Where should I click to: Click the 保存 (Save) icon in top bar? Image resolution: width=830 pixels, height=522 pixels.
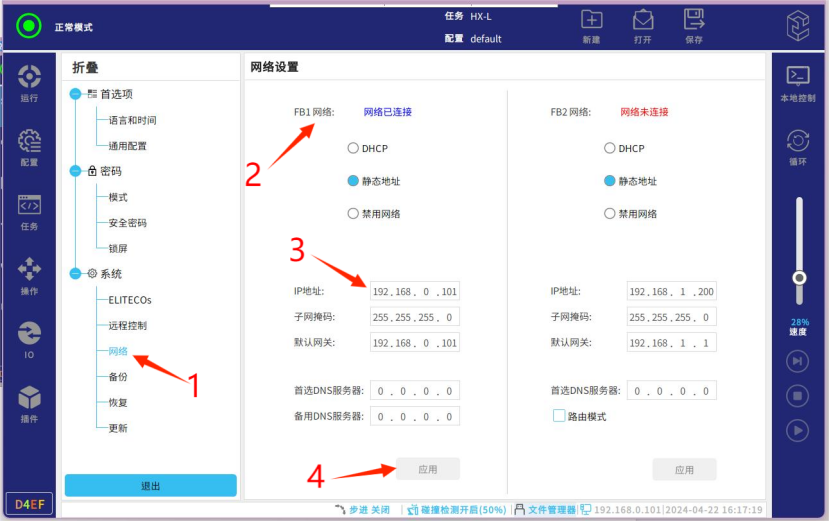click(x=694, y=25)
